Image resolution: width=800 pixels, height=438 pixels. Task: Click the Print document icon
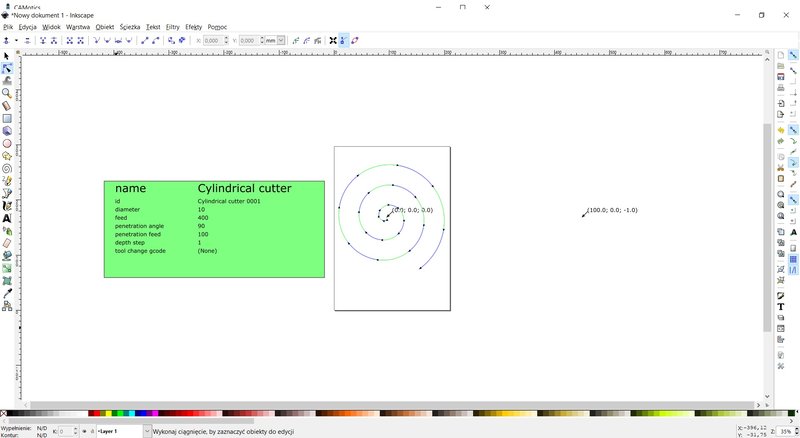[x=781, y=88]
